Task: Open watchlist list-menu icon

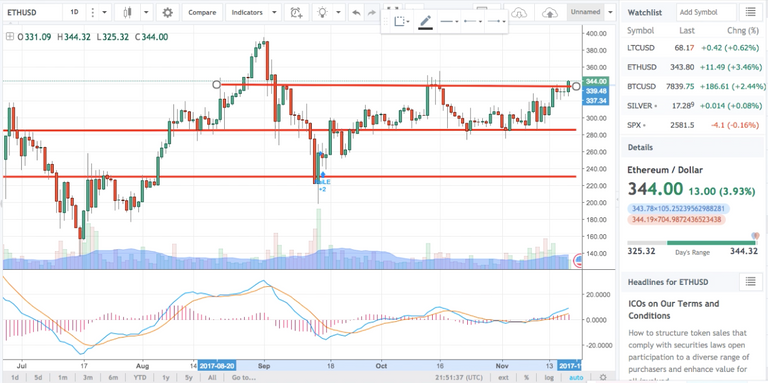Action: coord(750,12)
